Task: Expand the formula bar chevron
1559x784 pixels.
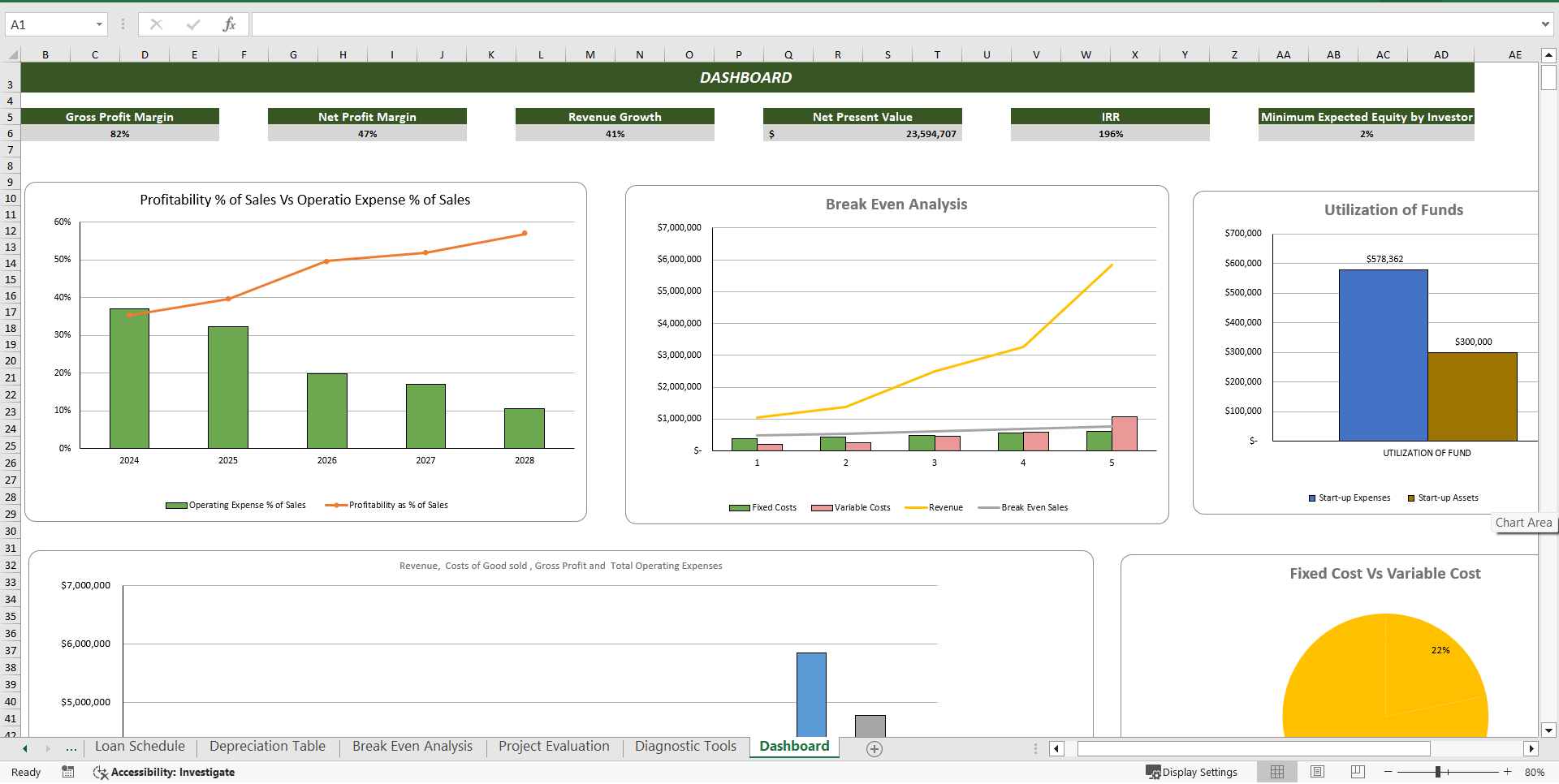Action: click(x=1545, y=24)
